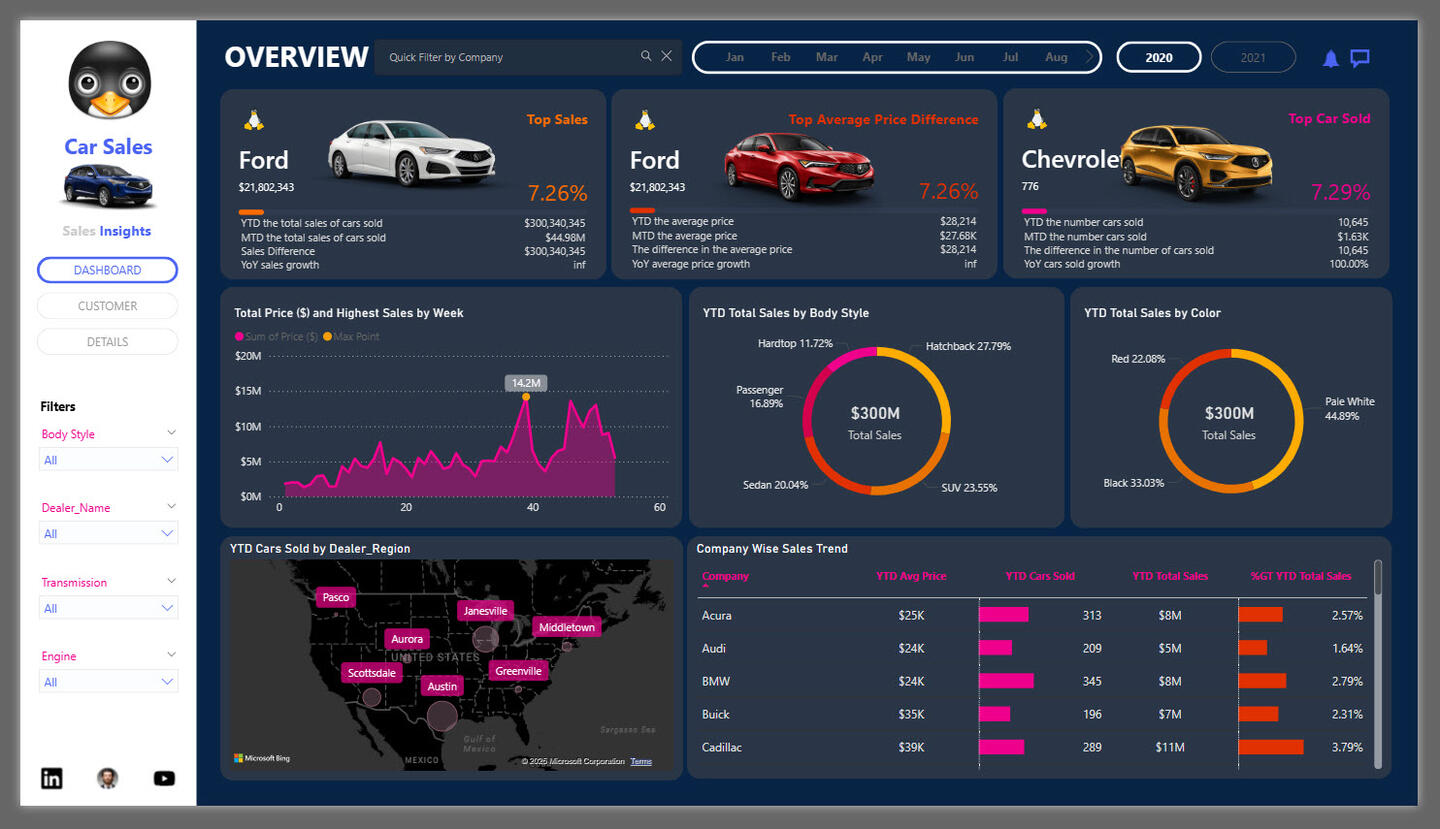Select the Aurora map label

(x=407, y=639)
